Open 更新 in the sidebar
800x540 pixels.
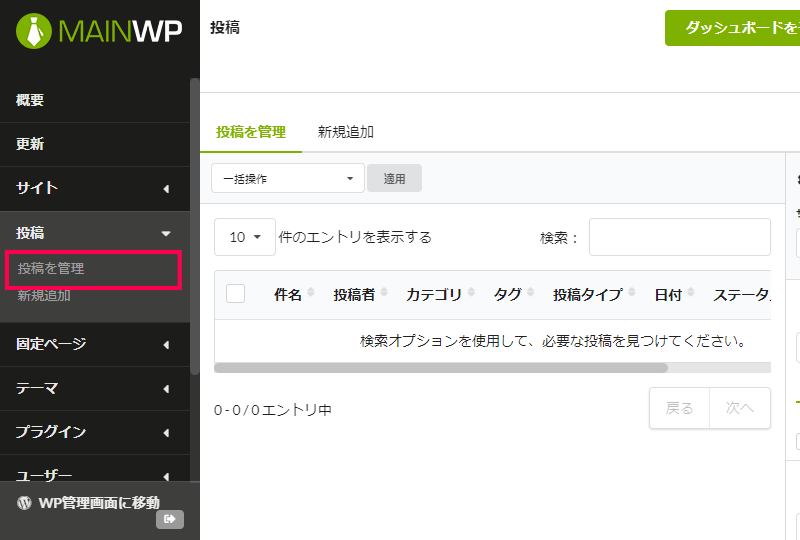95,144
